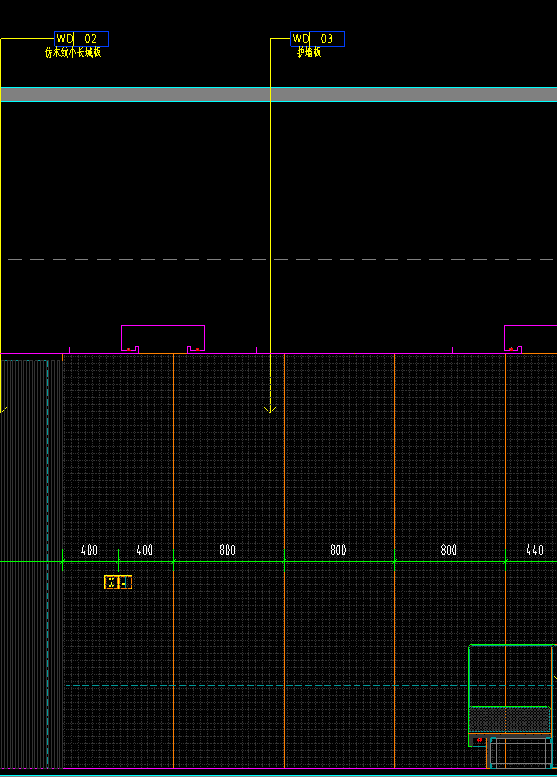Select the WD 02 material tag
Image resolution: width=557 pixels, height=777 pixels.
[81, 39]
